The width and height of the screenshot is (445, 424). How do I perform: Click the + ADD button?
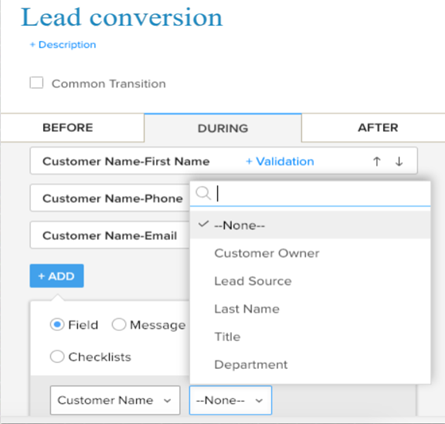(57, 276)
